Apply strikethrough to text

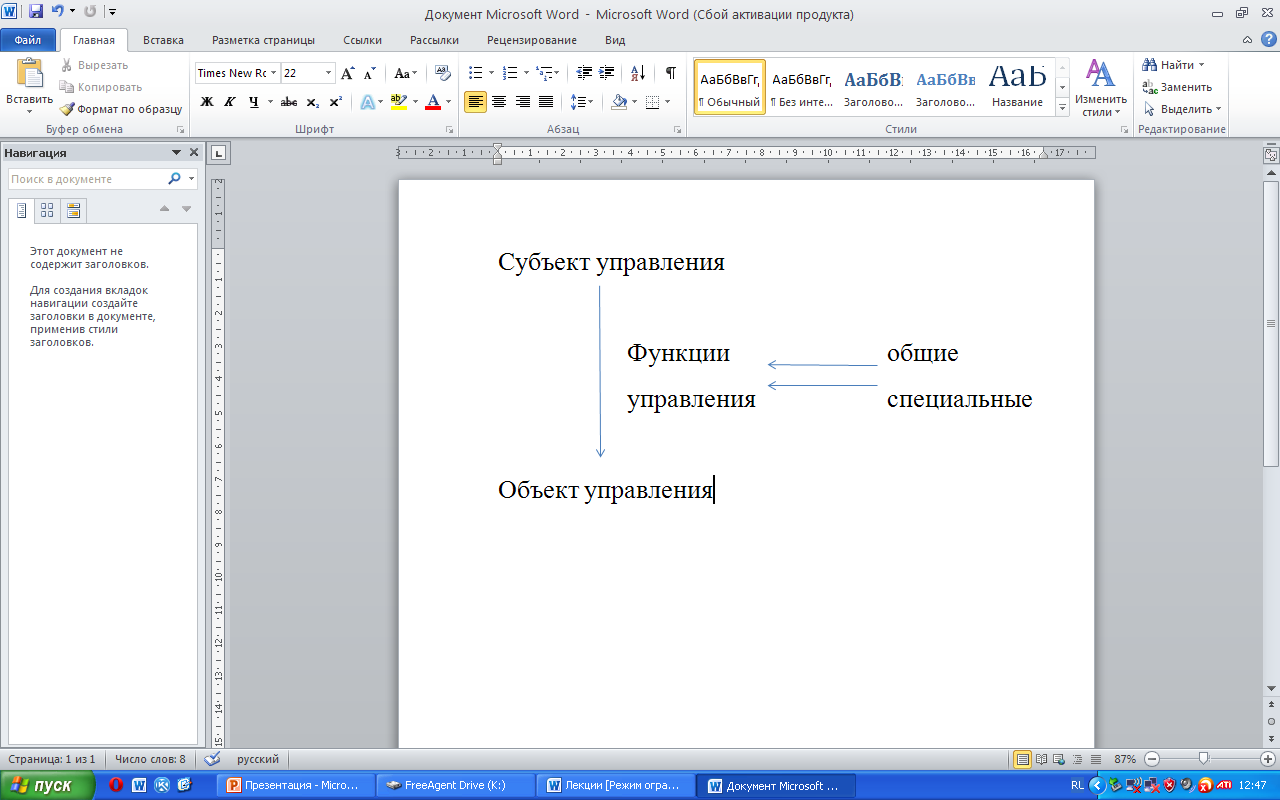click(289, 102)
